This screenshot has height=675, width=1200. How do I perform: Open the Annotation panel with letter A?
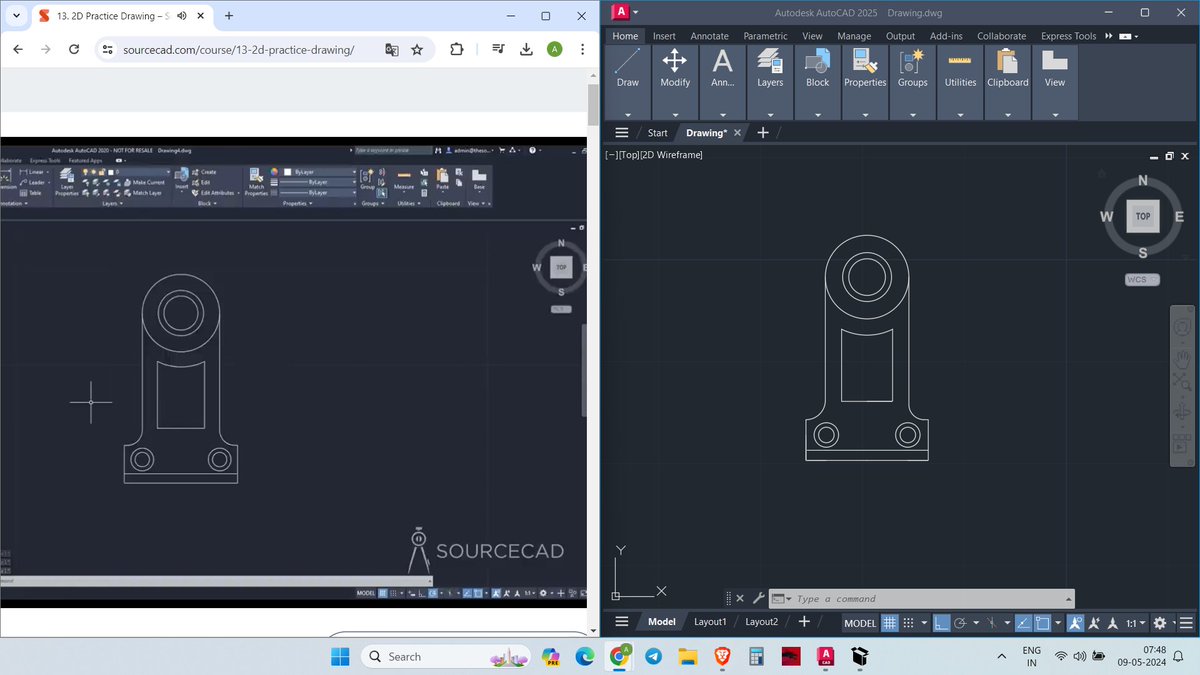[x=723, y=82]
